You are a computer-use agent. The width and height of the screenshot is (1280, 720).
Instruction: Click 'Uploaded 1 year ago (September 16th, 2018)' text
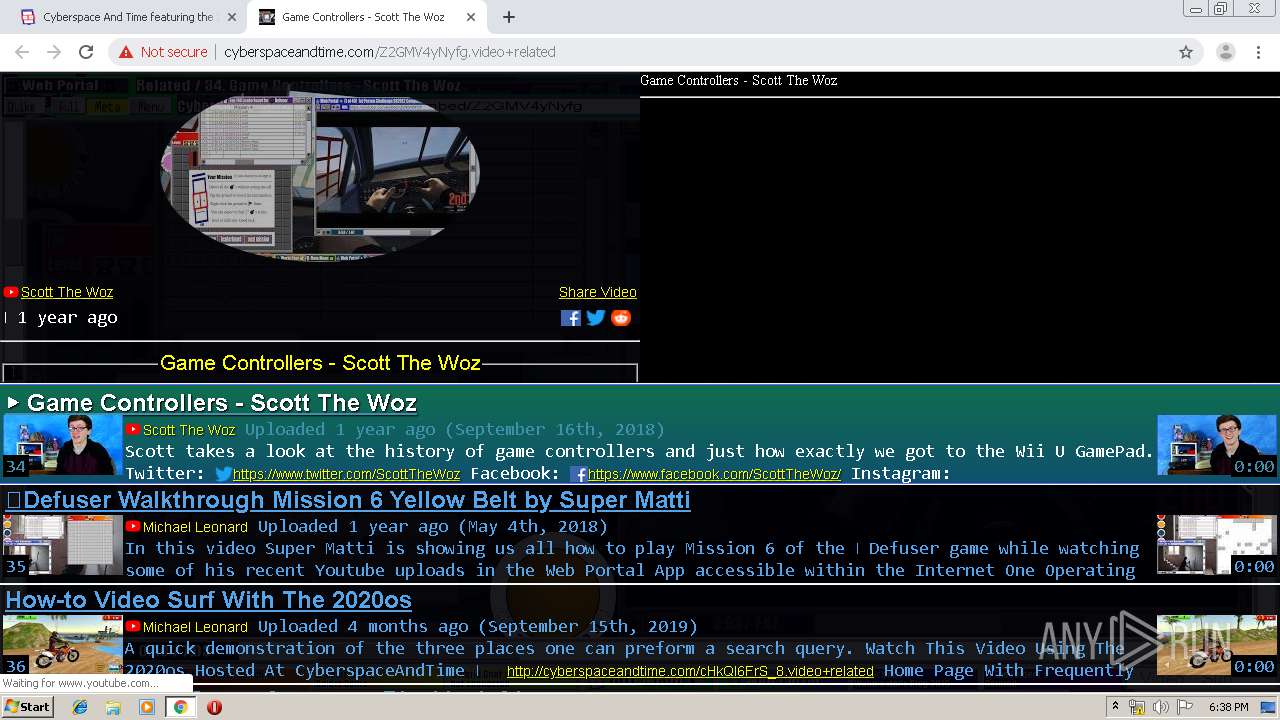click(455, 430)
